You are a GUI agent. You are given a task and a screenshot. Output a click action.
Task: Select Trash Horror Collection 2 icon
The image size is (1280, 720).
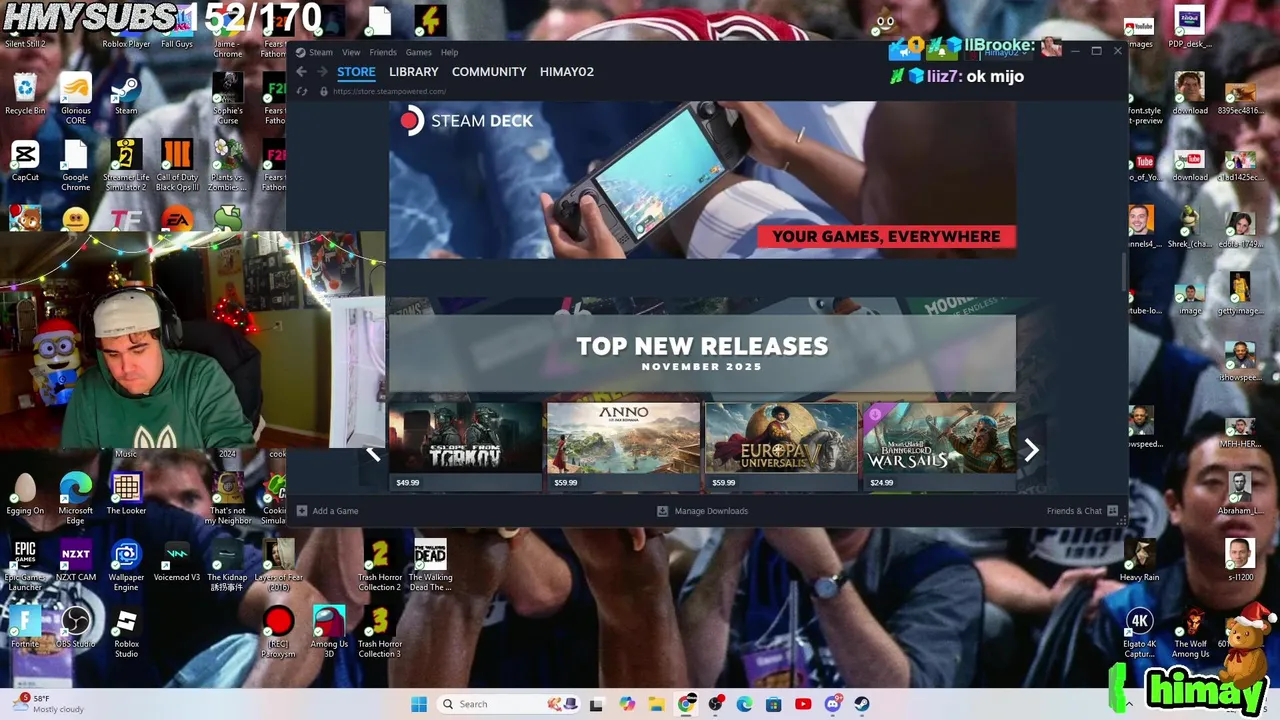coord(380,565)
